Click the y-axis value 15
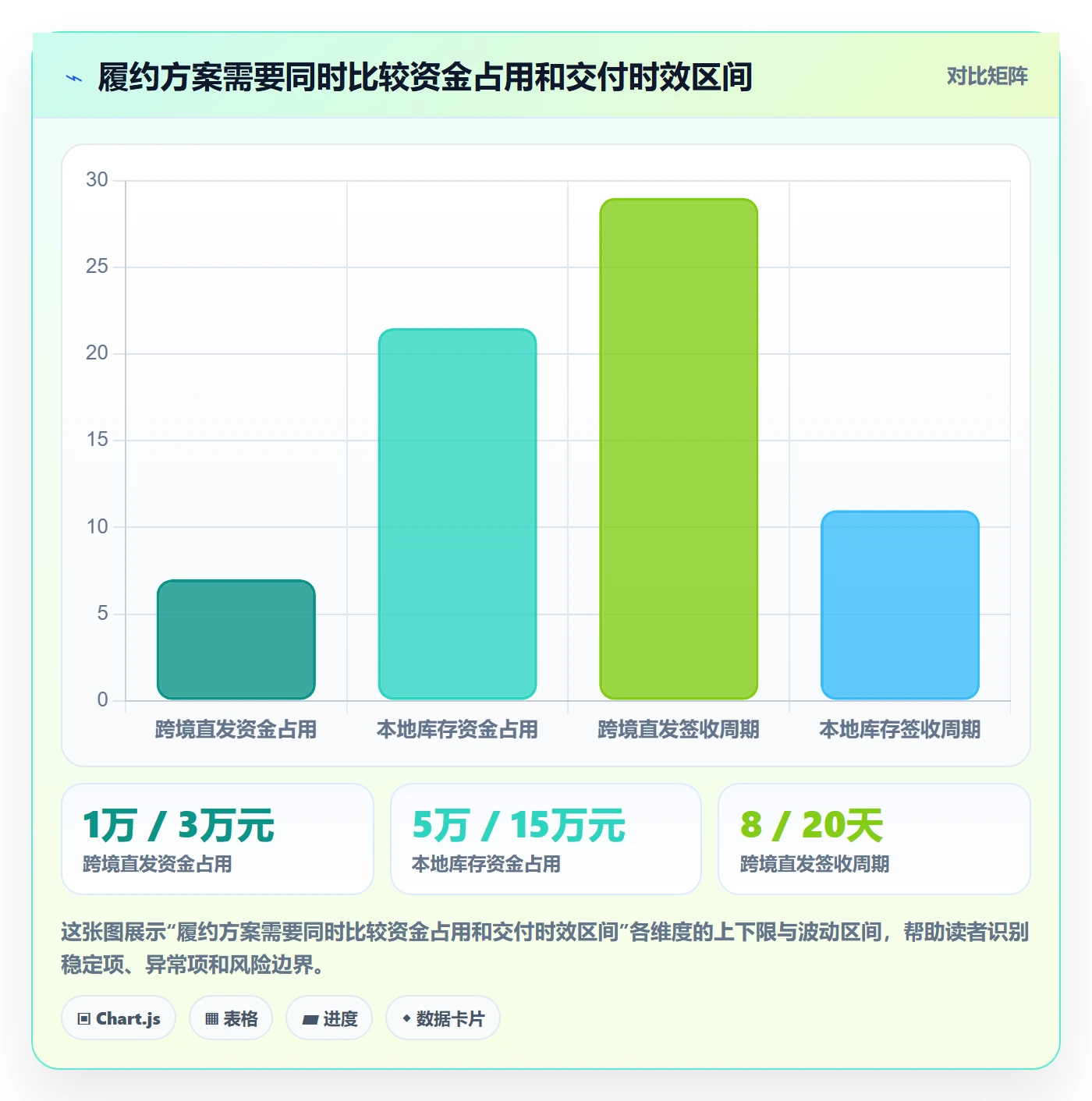This screenshot has width=1092, height=1101. tap(97, 440)
